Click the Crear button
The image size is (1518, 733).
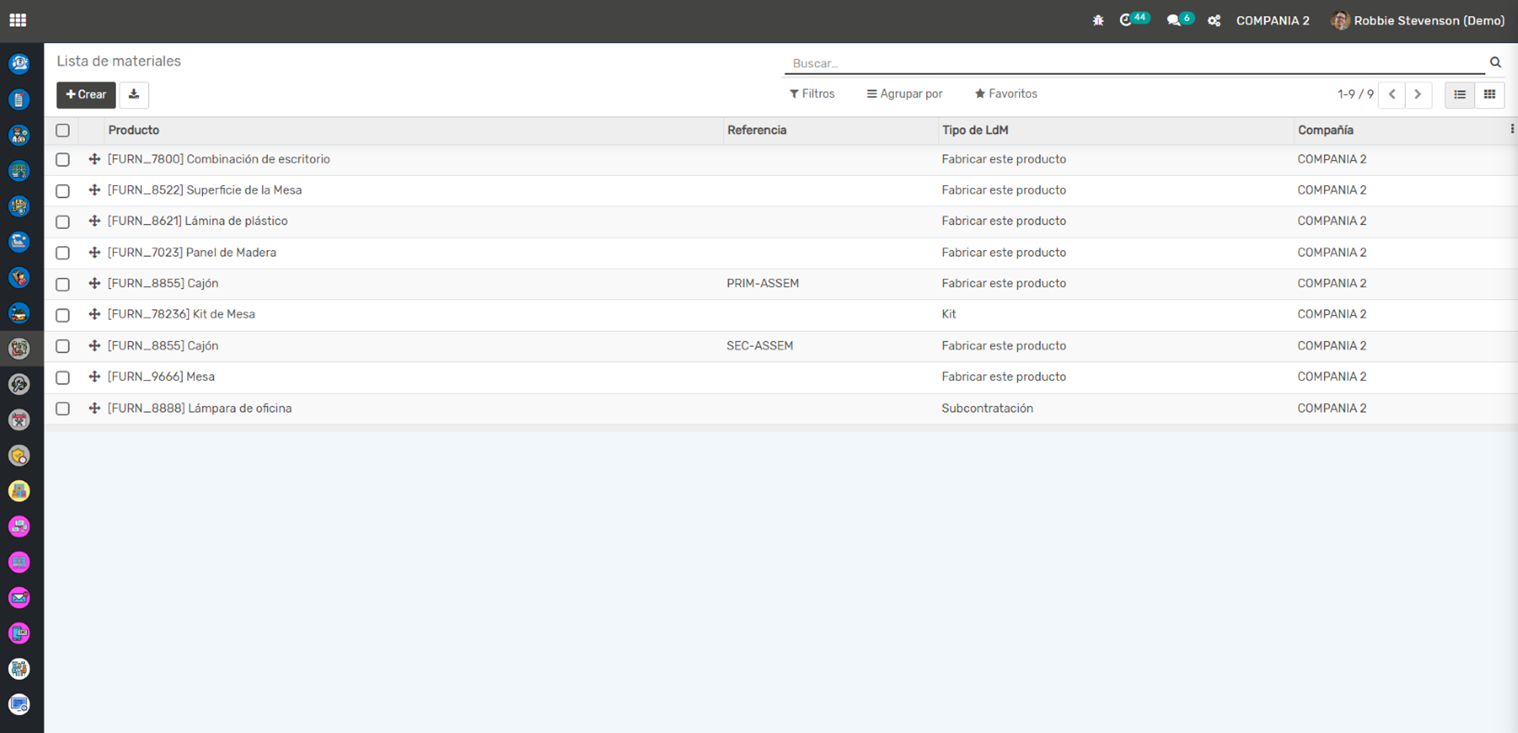pos(86,95)
